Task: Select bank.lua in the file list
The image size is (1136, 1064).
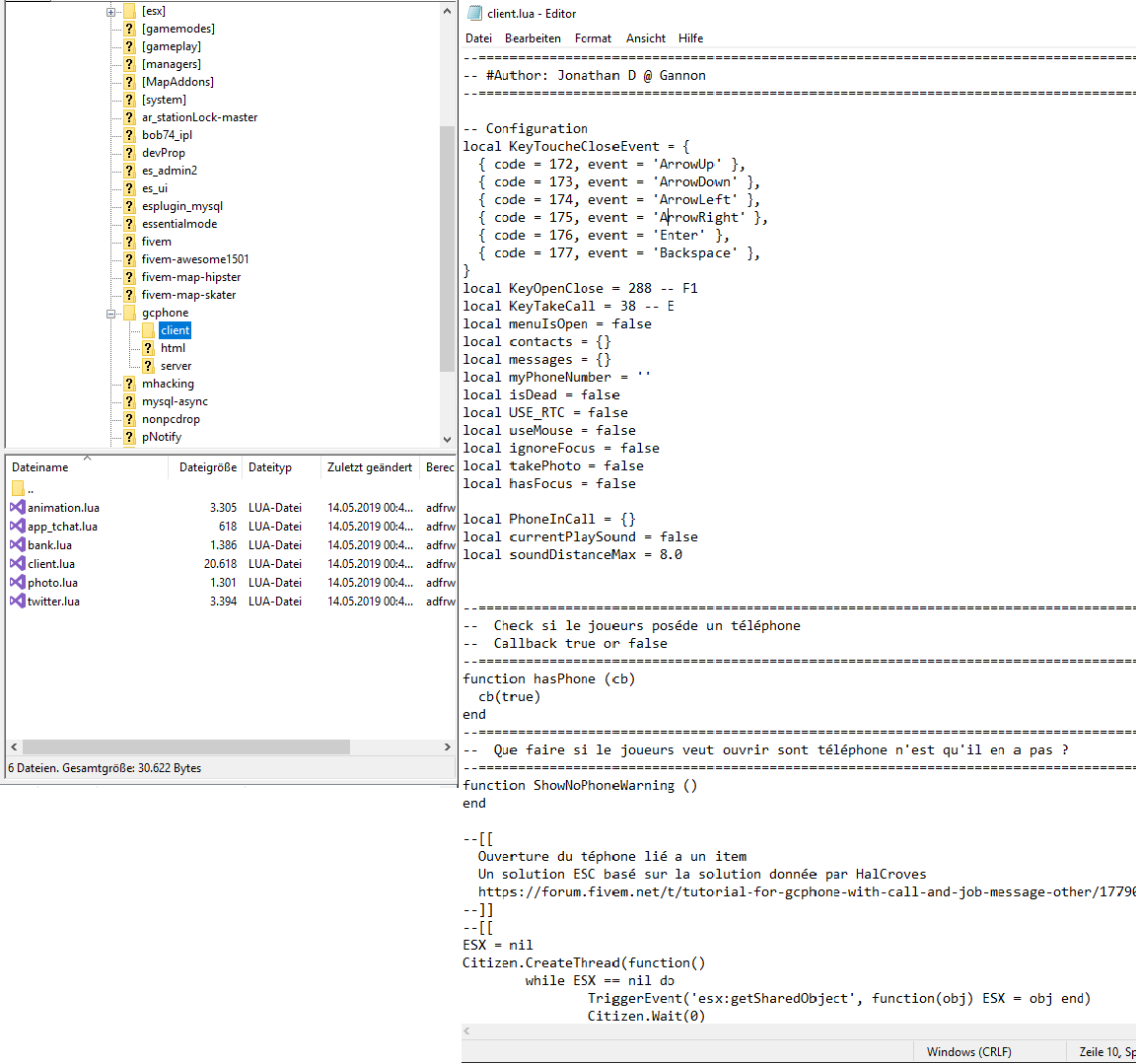Action: click(49, 545)
